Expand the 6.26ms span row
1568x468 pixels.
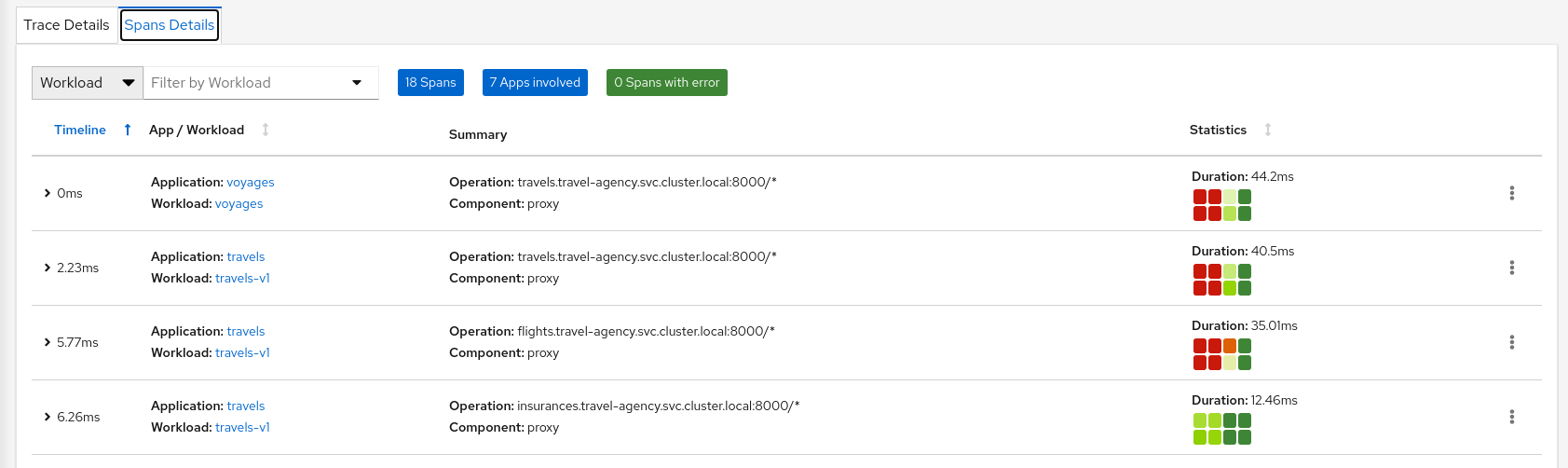click(x=48, y=417)
